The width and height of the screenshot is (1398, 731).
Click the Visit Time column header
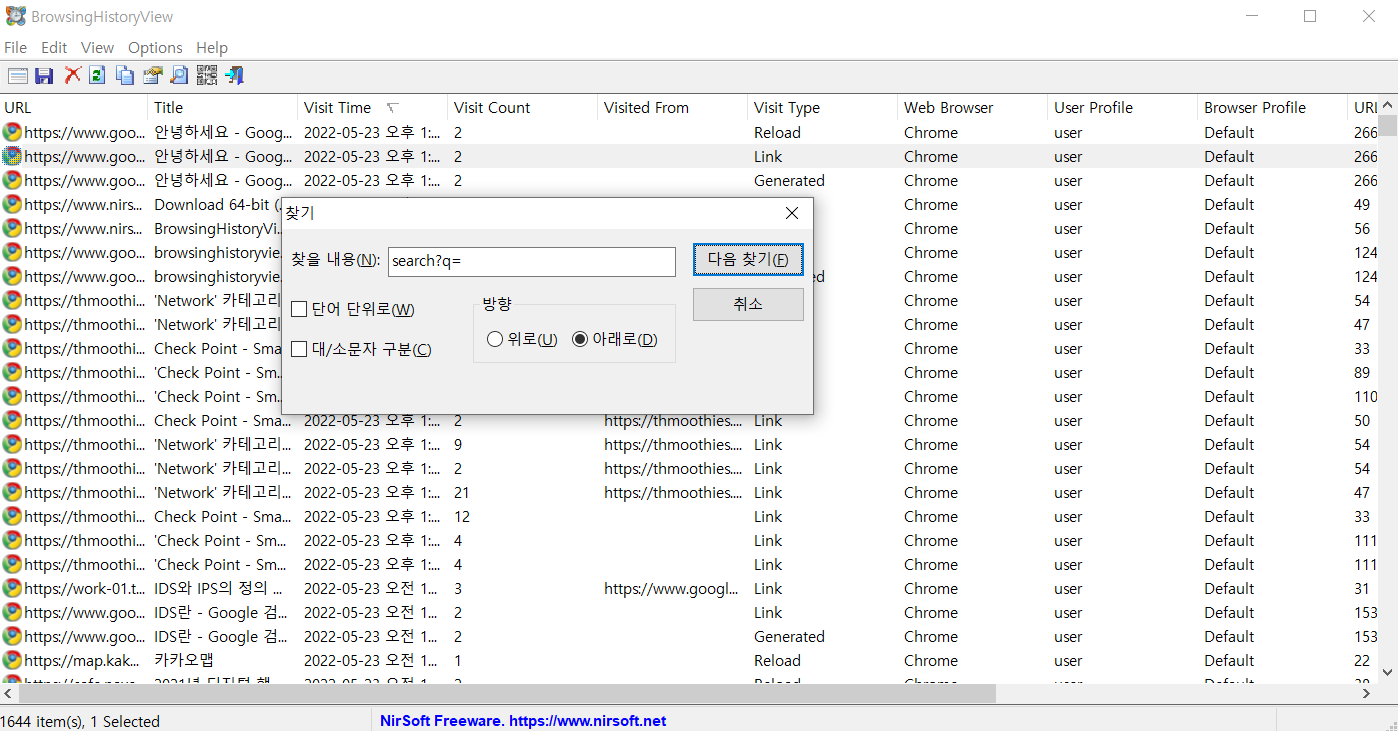tap(373, 108)
